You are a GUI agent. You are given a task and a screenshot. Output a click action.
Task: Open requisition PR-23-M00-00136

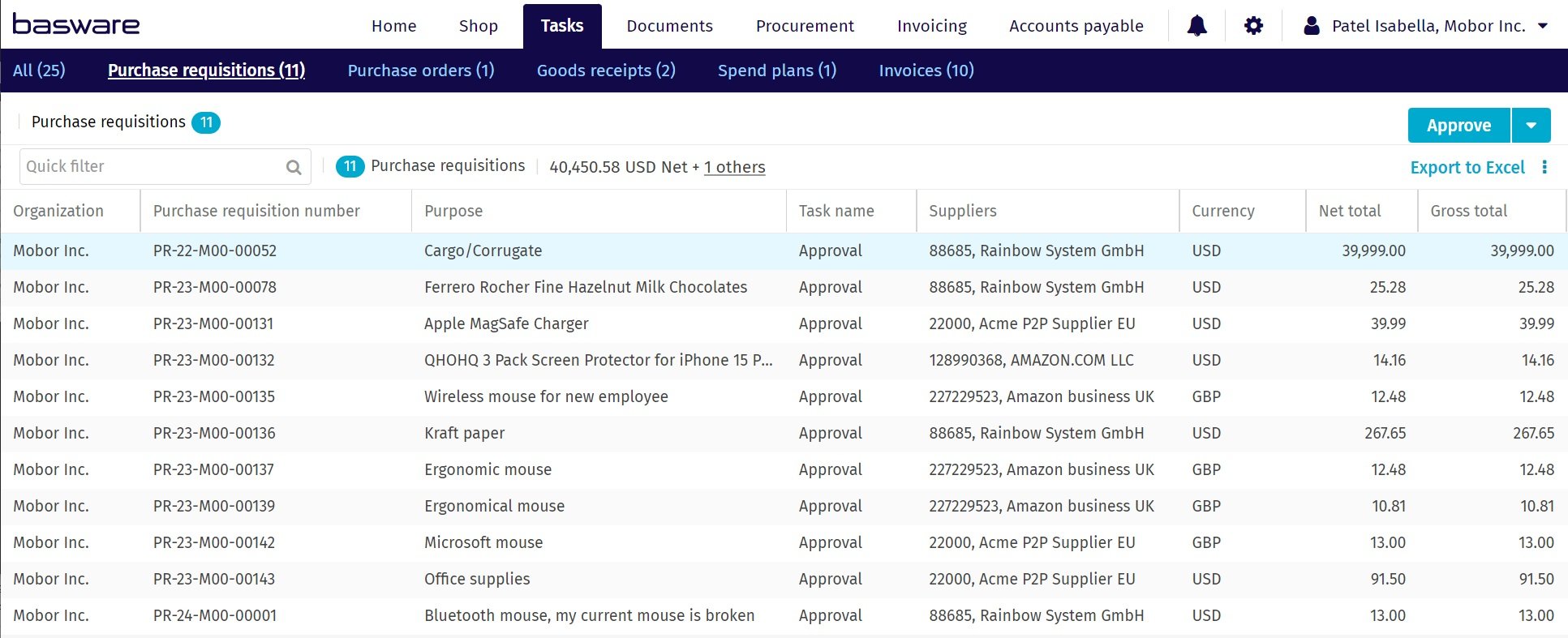coord(214,433)
